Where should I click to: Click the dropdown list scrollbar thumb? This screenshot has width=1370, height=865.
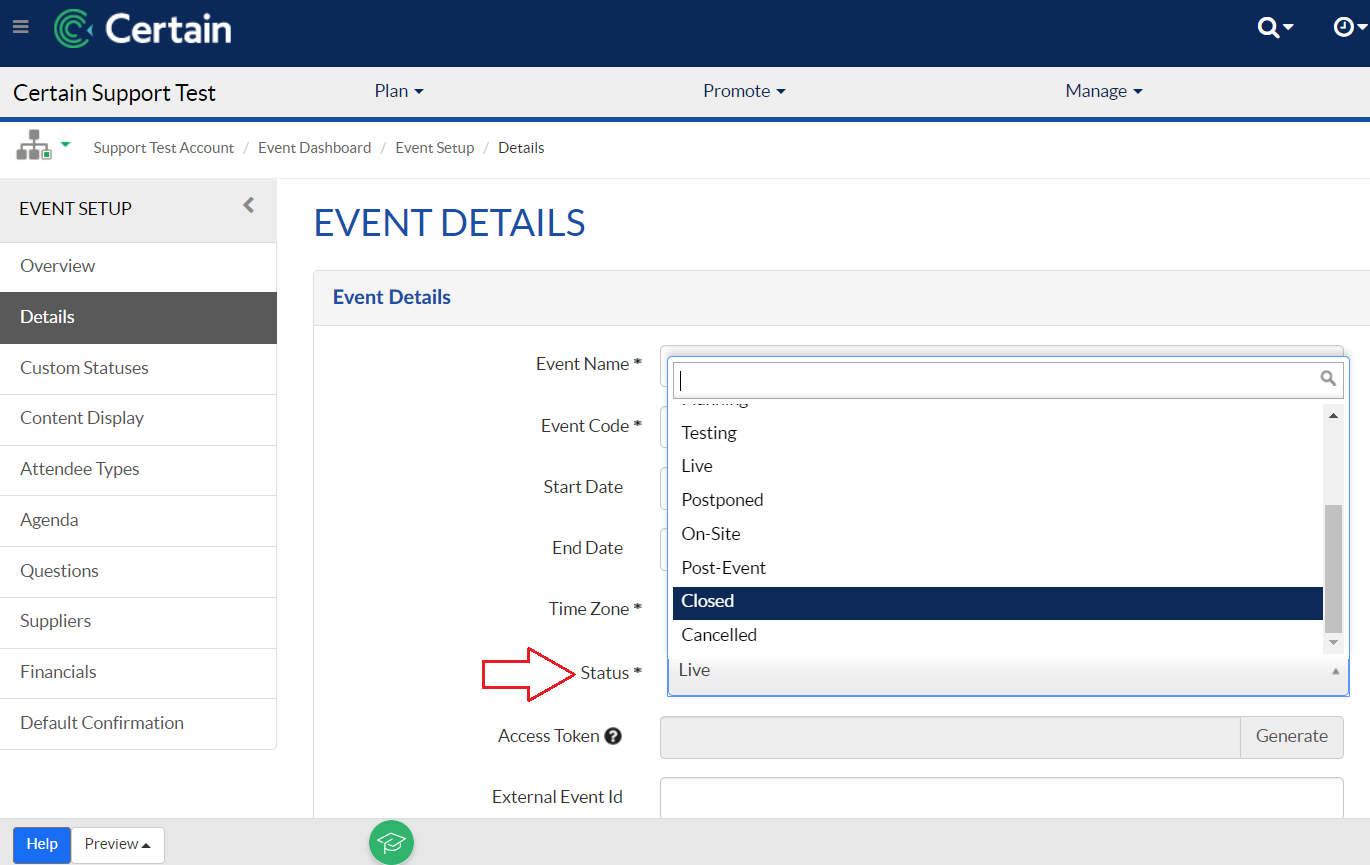(1333, 569)
